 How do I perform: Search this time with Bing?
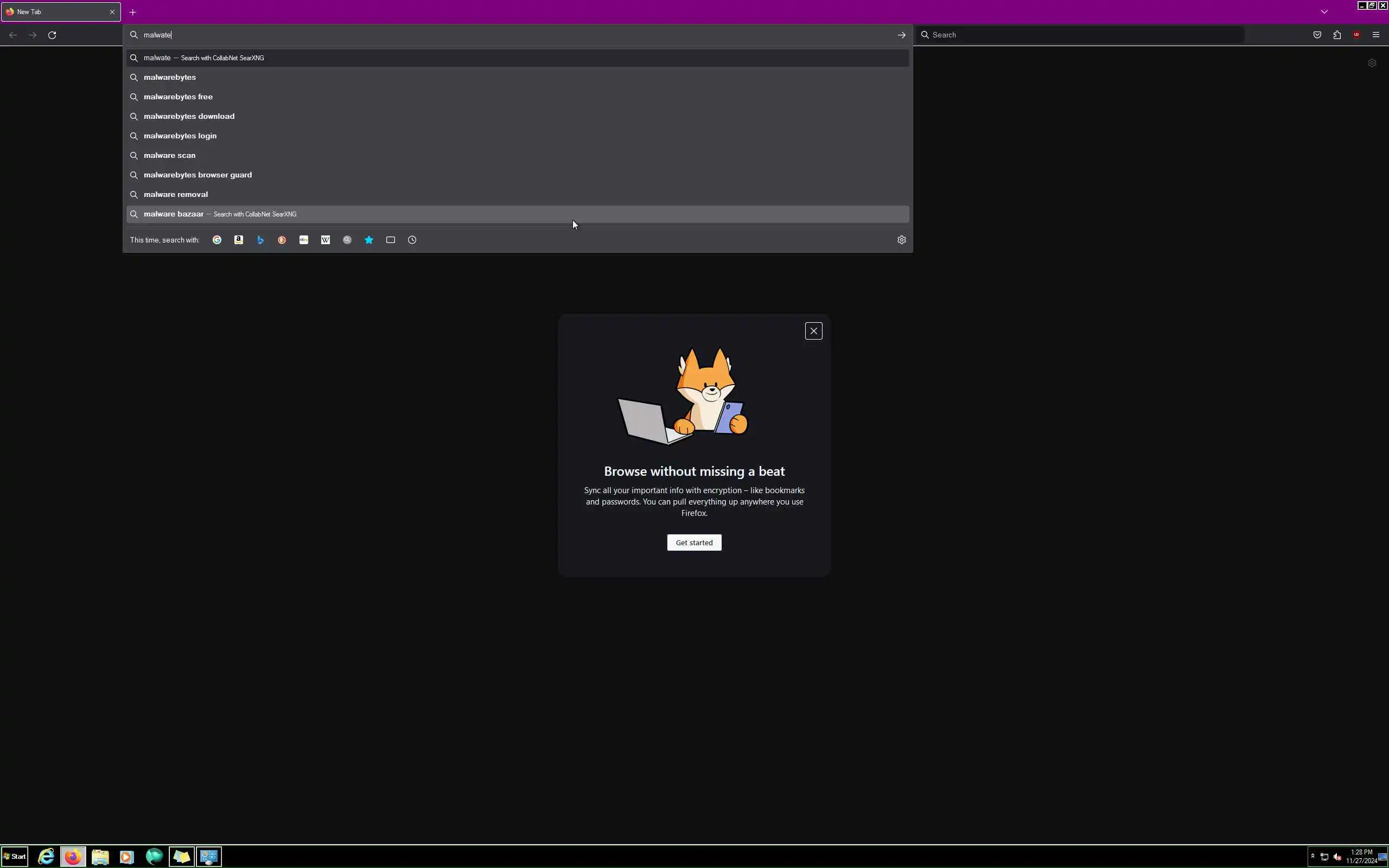pos(260,240)
